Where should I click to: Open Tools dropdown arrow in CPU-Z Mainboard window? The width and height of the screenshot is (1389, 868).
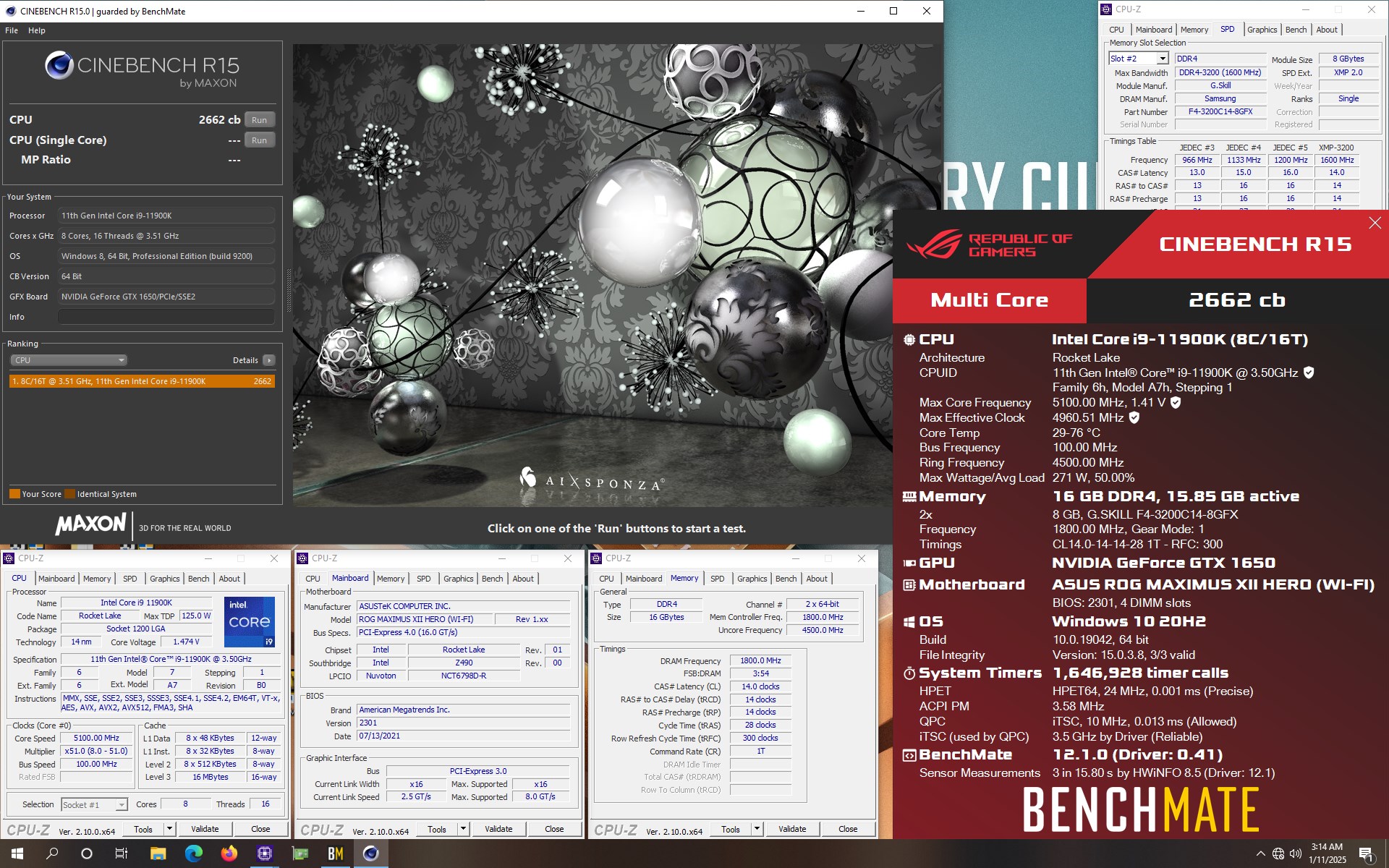(464, 829)
